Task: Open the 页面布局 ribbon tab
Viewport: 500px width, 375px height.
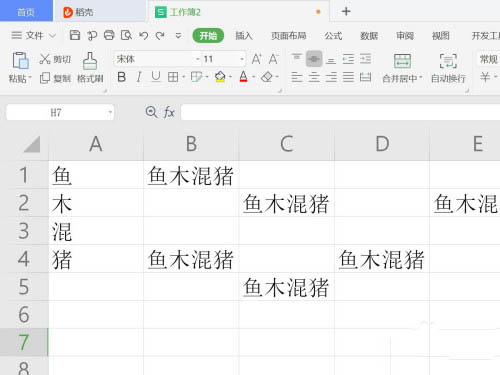Action: click(289, 35)
